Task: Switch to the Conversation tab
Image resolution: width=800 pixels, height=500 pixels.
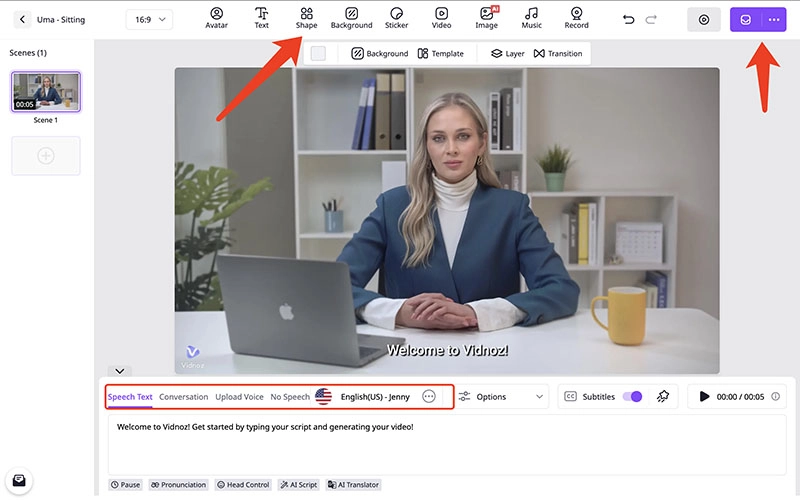Action: (183, 397)
